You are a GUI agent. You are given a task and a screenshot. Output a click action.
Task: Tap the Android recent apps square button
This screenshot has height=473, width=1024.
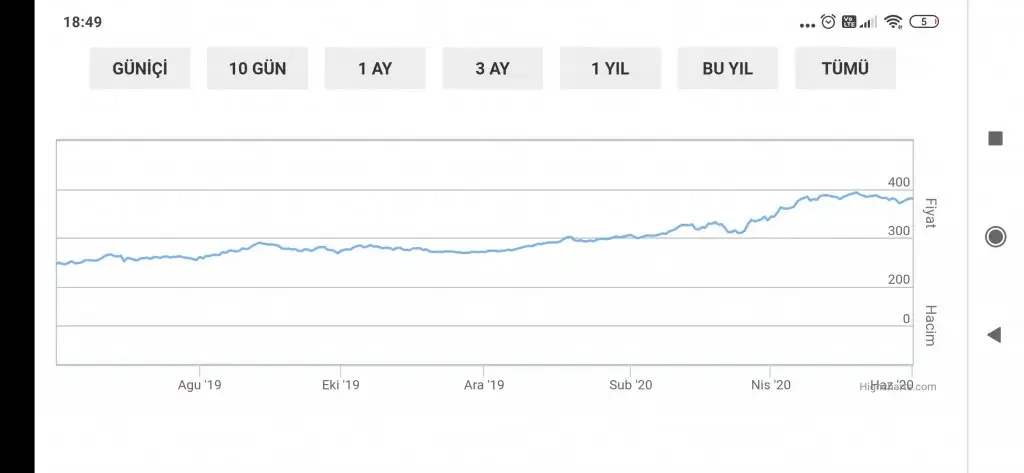pos(995,139)
